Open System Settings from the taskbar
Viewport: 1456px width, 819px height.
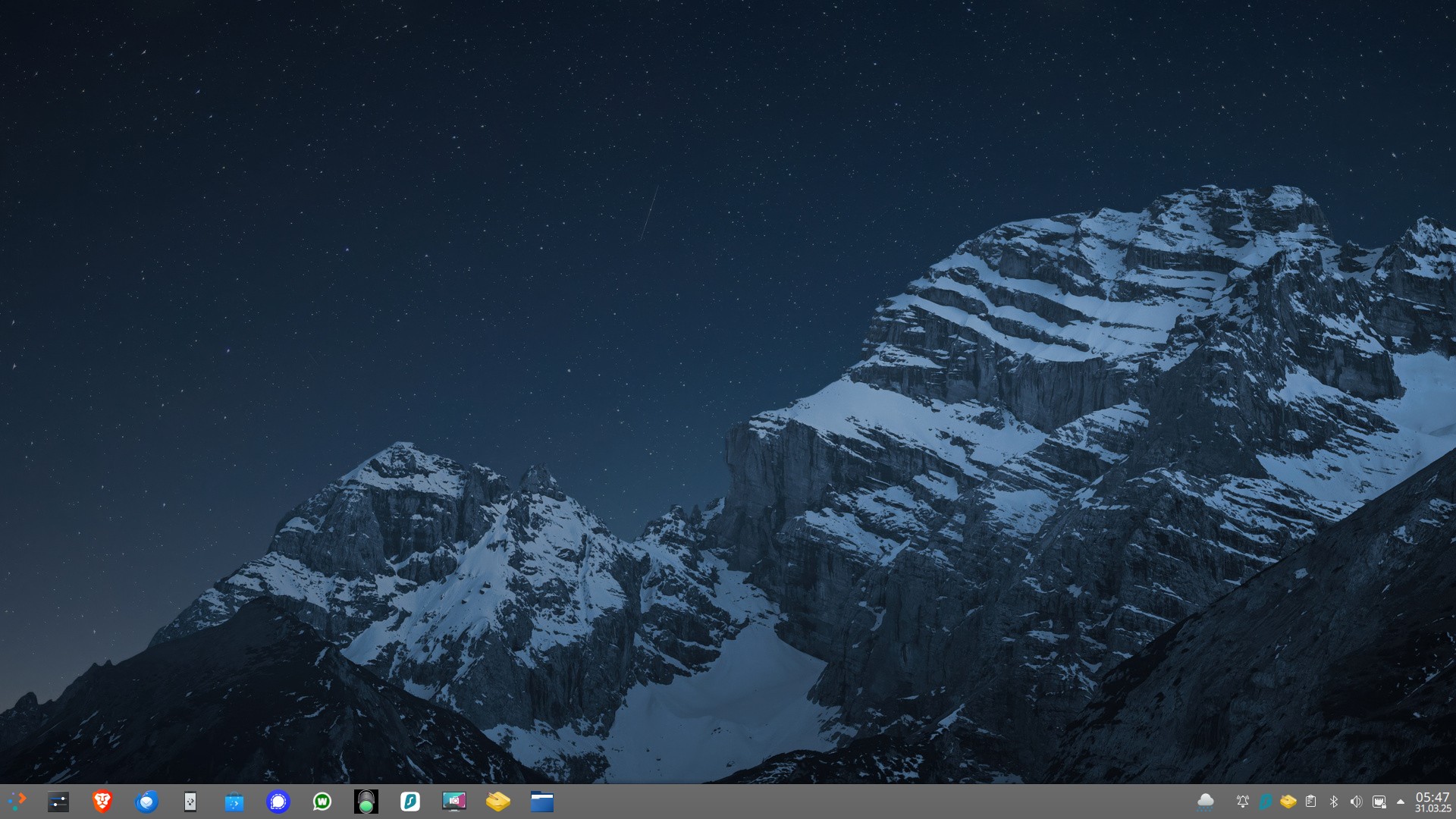(58, 802)
